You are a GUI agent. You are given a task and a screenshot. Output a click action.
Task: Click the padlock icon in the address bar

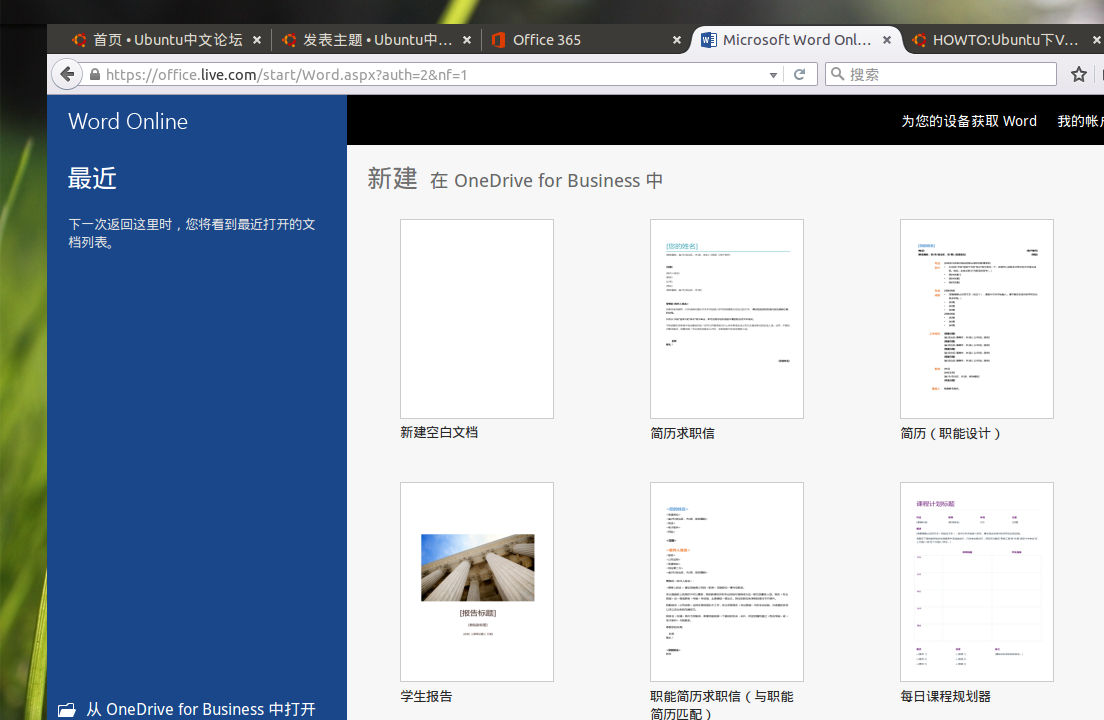tap(95, 74)
